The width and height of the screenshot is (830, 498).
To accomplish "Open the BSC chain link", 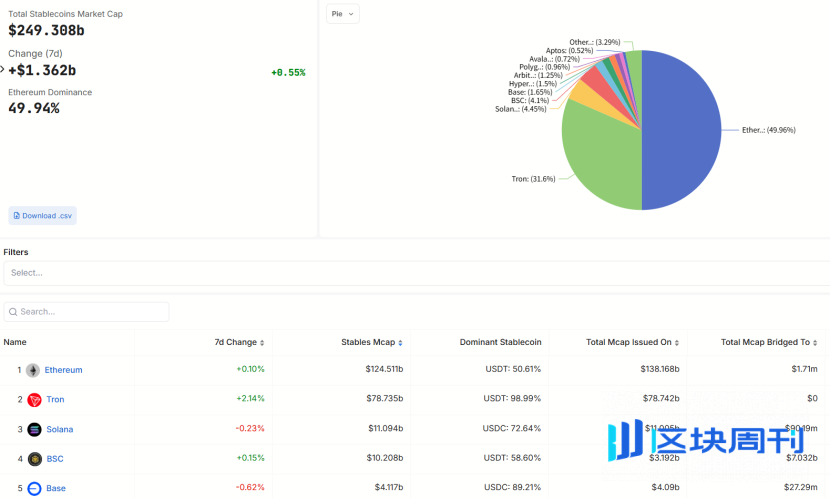I will click(x=55, y=459).
